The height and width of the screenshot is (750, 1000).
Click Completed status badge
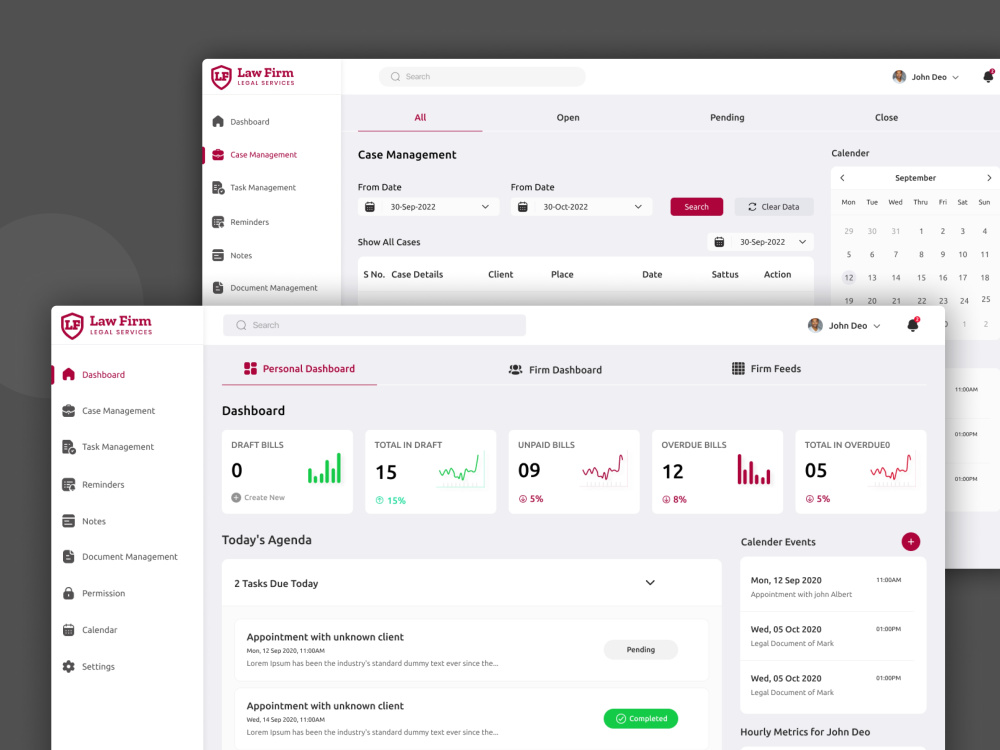click(x=640, y=718)
